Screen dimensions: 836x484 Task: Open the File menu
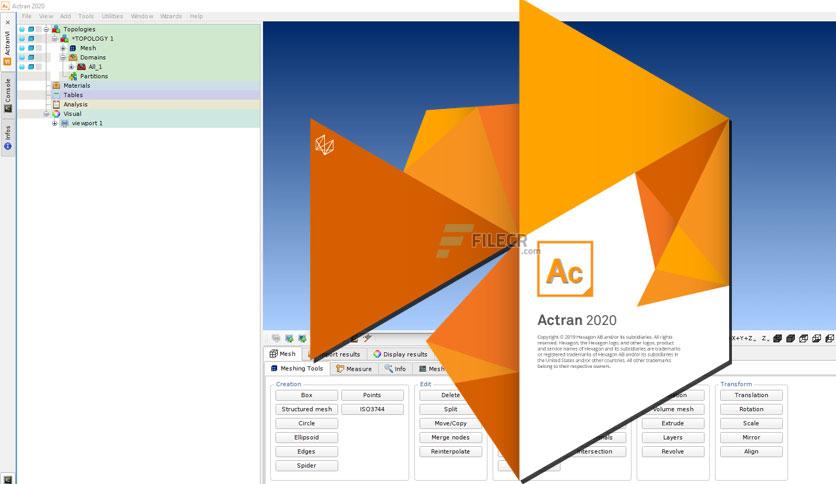pyautogui.click(x=27, y=16)
